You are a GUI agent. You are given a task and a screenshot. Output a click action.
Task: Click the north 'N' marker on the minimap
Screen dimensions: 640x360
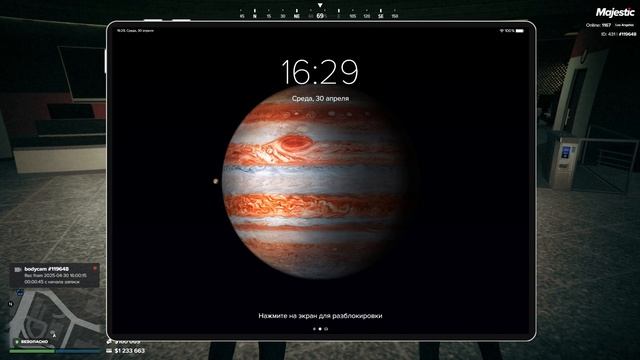11,304
